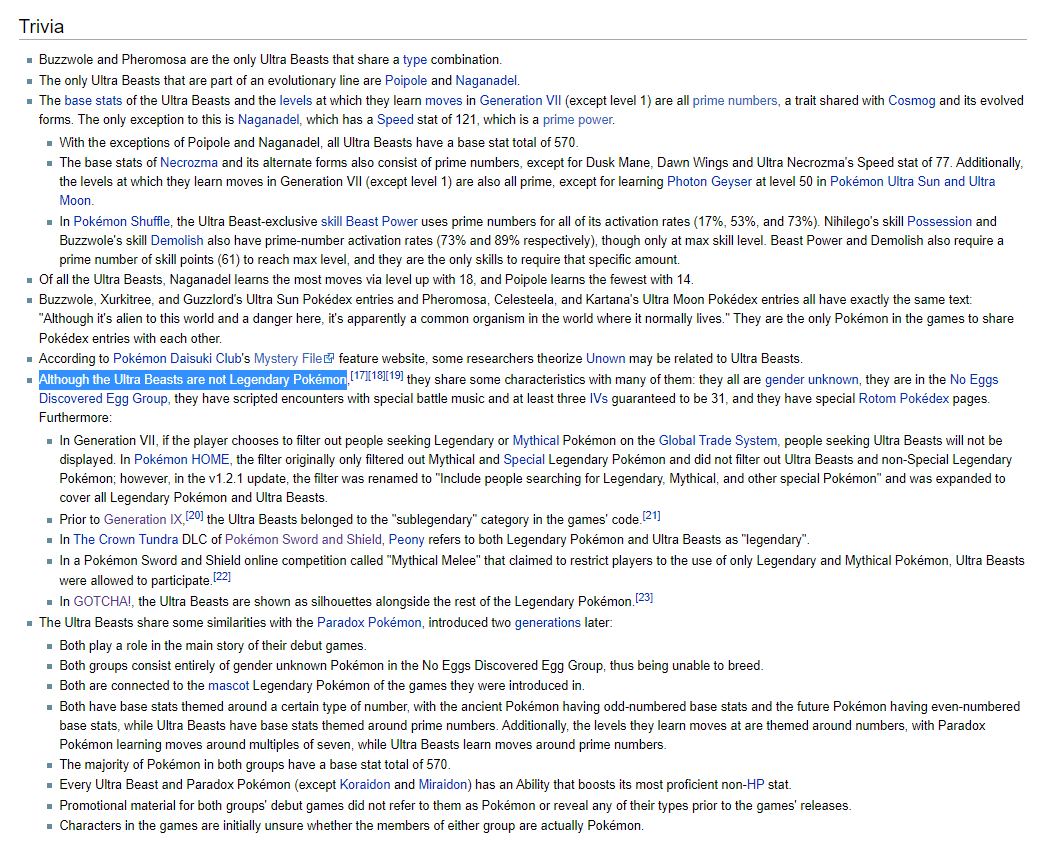
Task: Open the Pokémon Shuffle link
Action: [x=121, y=221]
